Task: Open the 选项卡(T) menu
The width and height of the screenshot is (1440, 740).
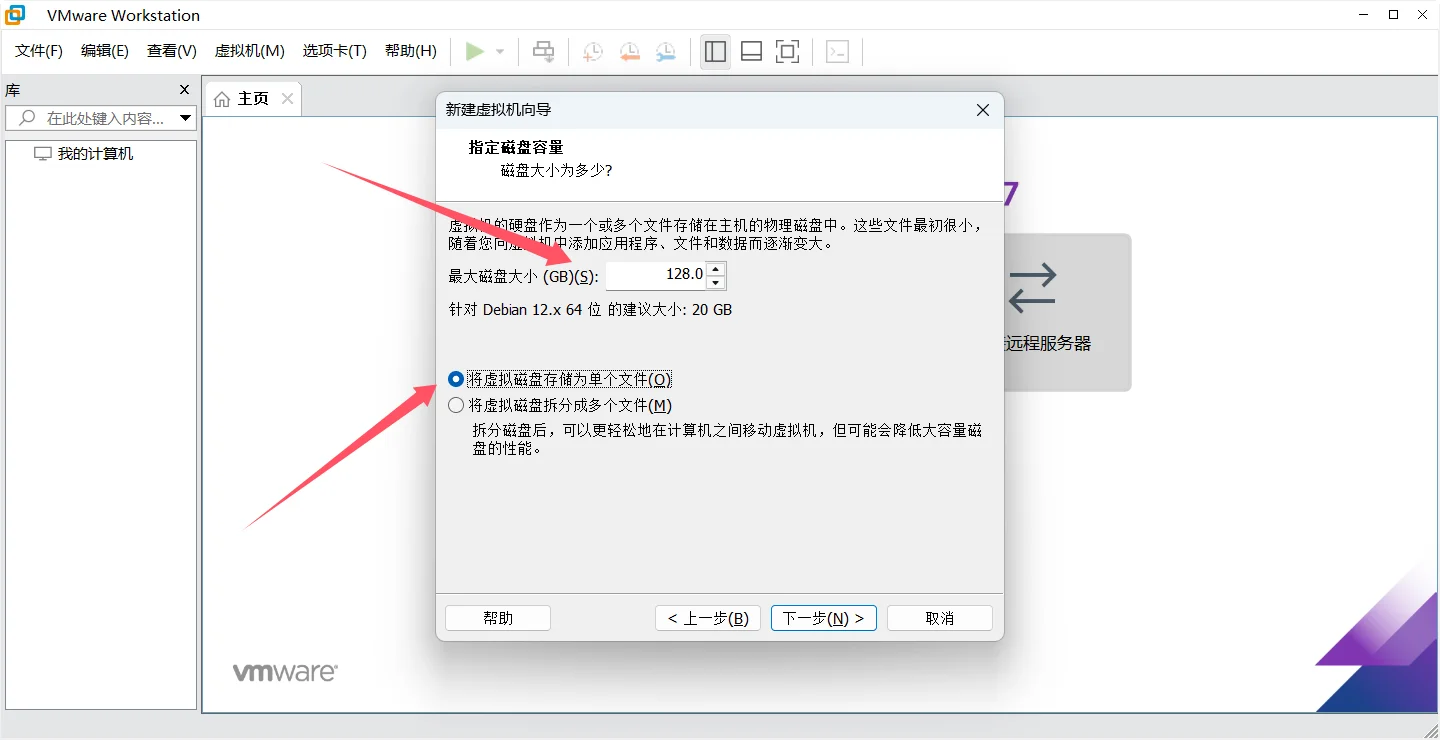Action: pos(335,51)
